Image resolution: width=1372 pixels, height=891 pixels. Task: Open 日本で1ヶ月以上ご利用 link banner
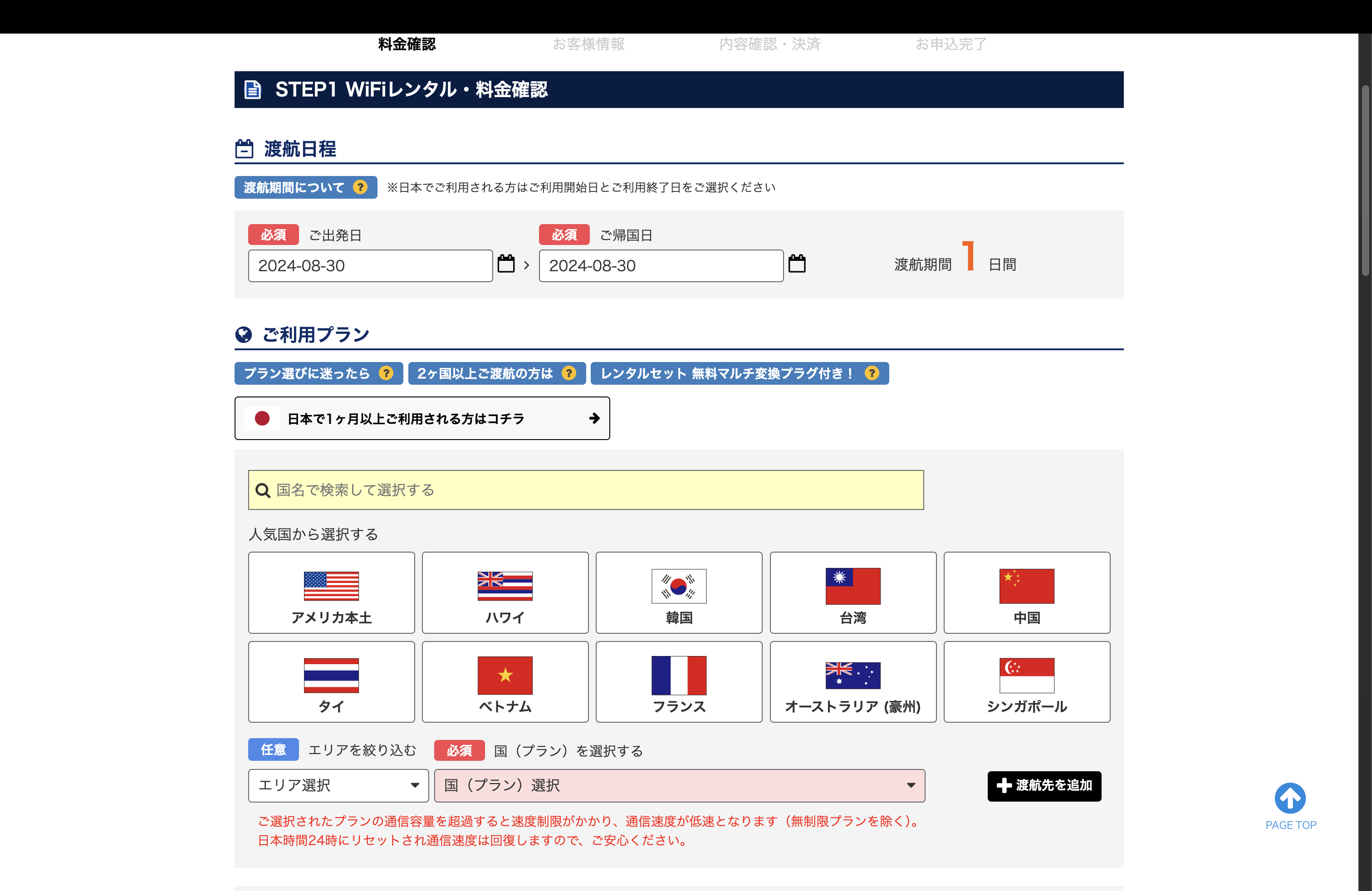click(x=422, y=418)
